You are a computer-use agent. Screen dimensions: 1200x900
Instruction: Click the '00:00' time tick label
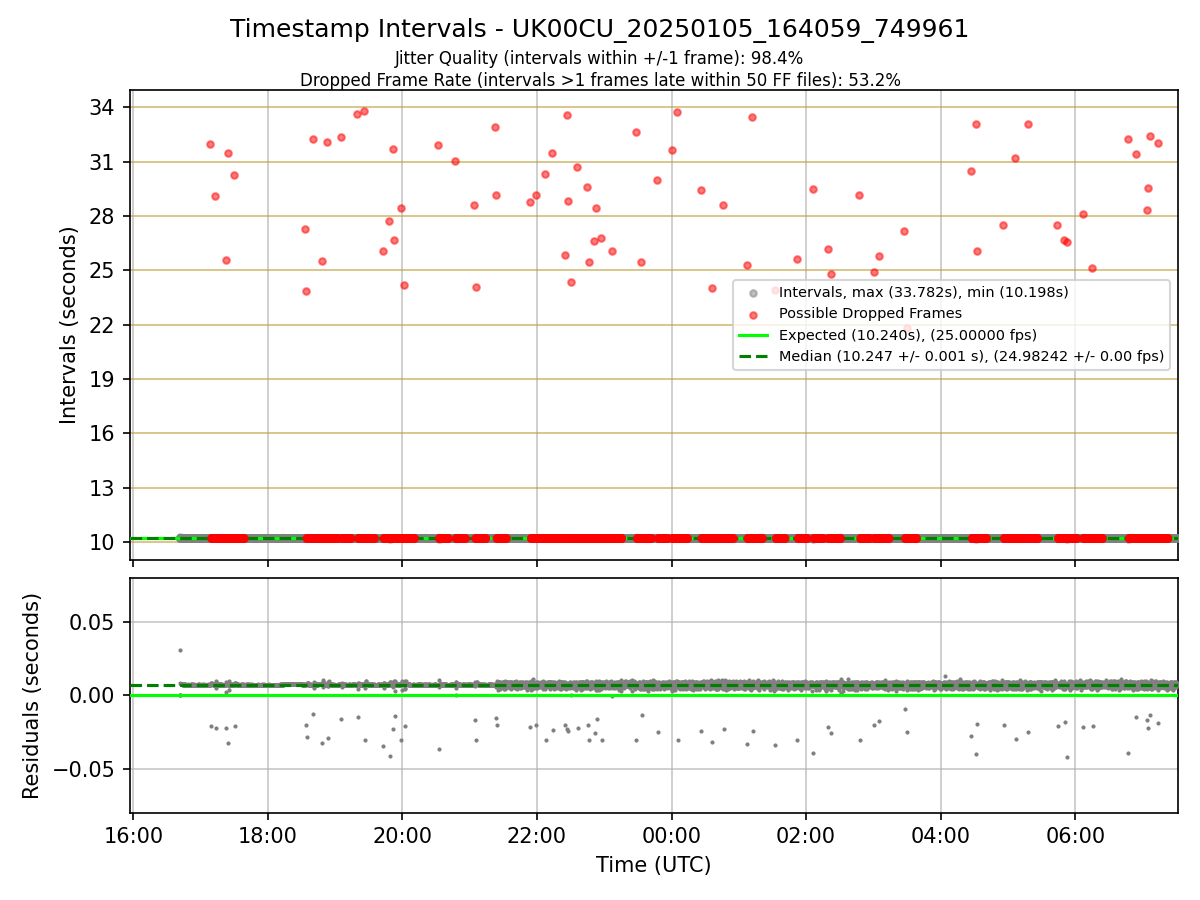(x=671, y=835)
